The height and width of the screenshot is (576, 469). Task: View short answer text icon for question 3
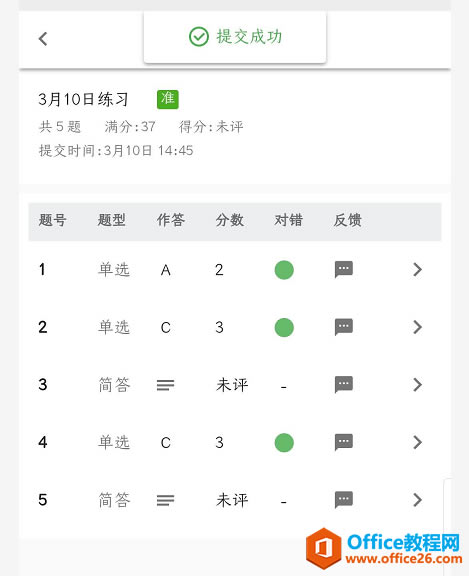click(165, 385)
